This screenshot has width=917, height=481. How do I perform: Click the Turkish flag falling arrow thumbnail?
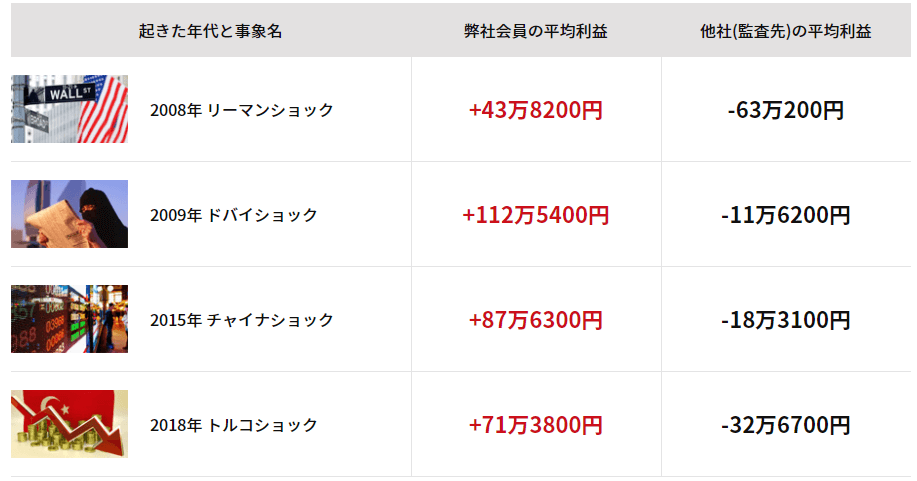tap(69, 424)
